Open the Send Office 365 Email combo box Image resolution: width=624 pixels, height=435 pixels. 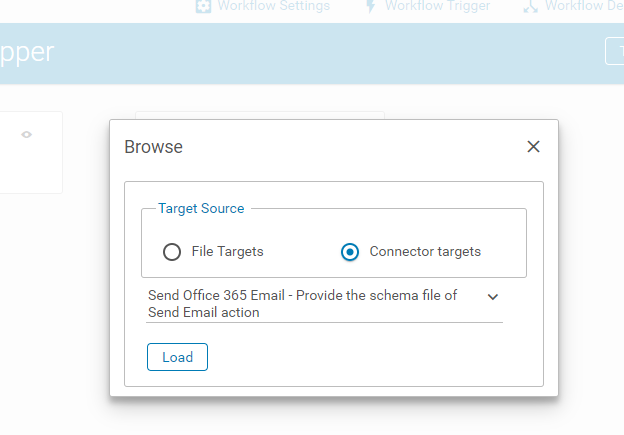coord(324,304)
